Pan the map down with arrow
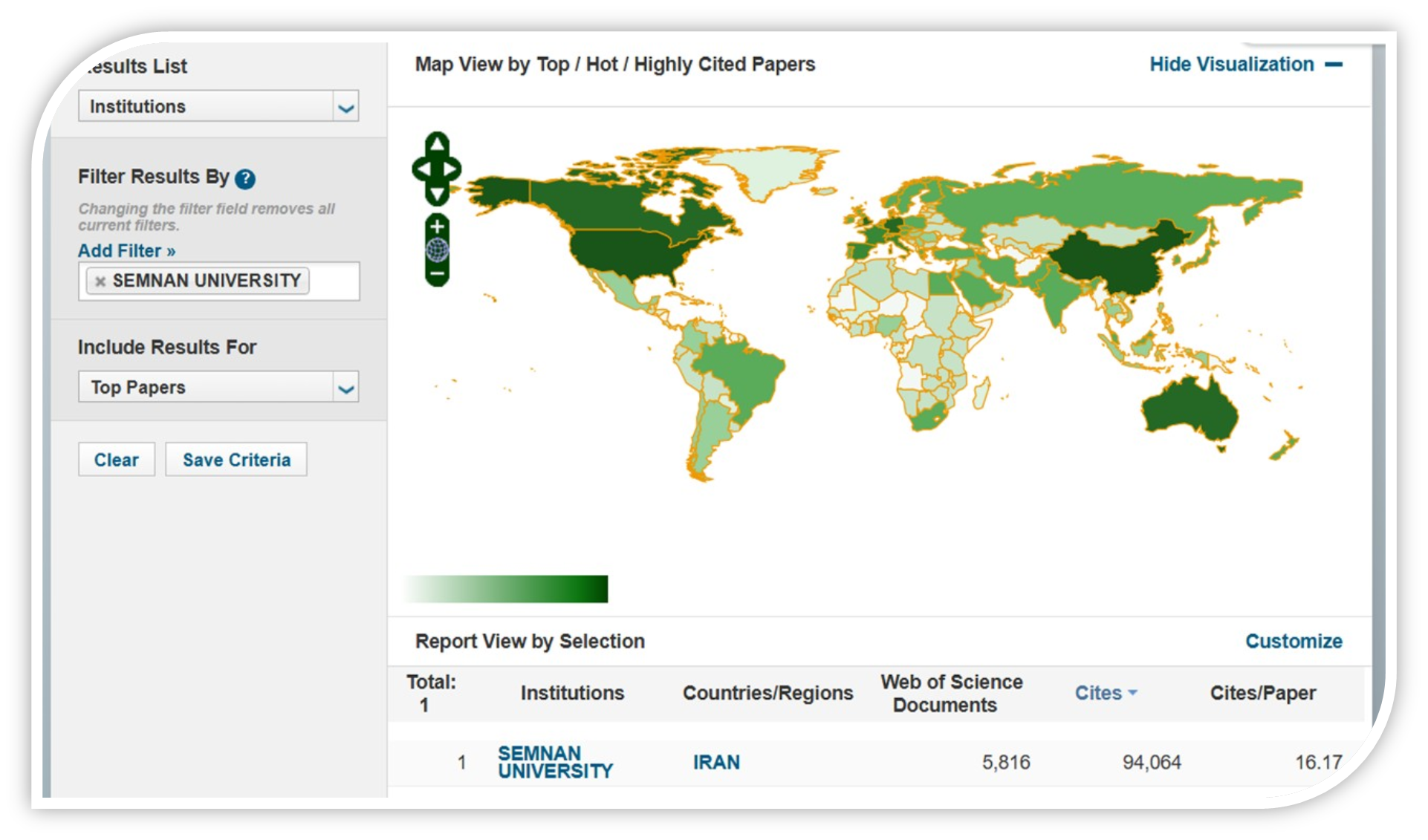This screenshot has width=1428, height=840. [437, 195]
